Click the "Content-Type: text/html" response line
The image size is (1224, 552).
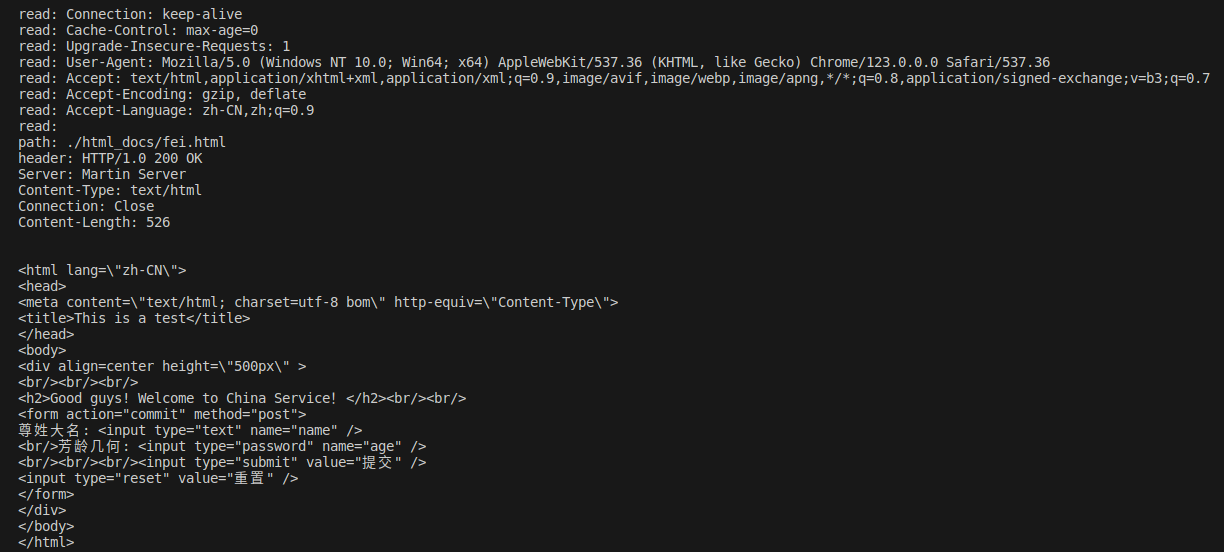[110, 190]
